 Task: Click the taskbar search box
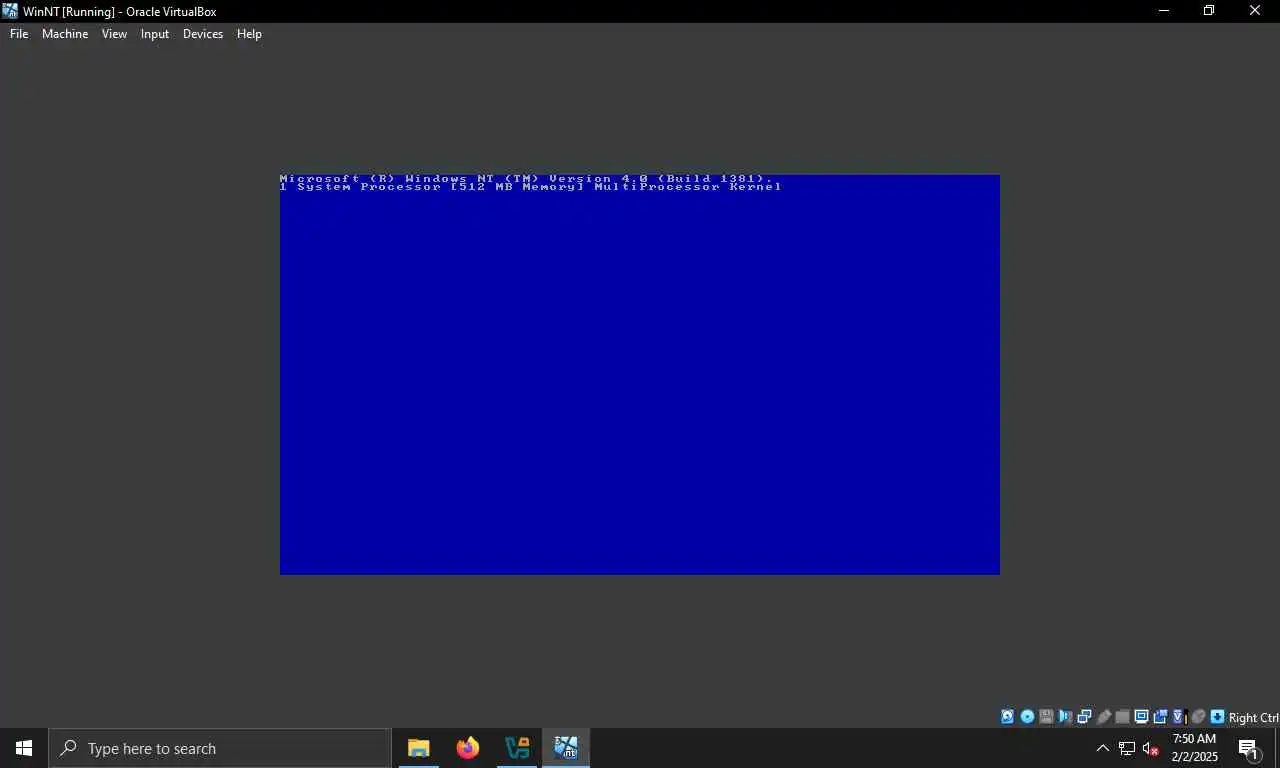point(220,748)
